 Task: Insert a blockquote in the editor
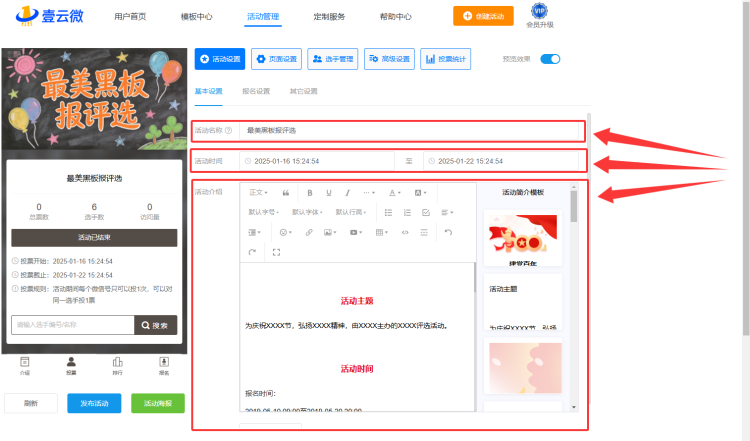click(286, 193)
